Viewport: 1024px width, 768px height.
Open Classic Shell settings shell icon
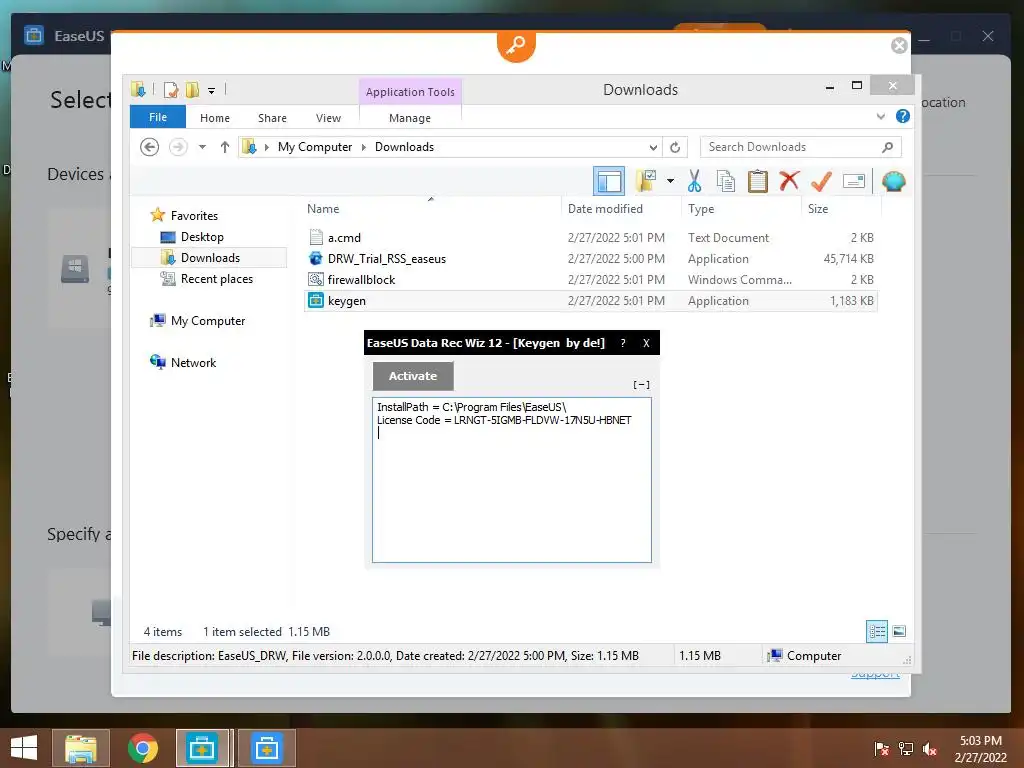[893, 181]
